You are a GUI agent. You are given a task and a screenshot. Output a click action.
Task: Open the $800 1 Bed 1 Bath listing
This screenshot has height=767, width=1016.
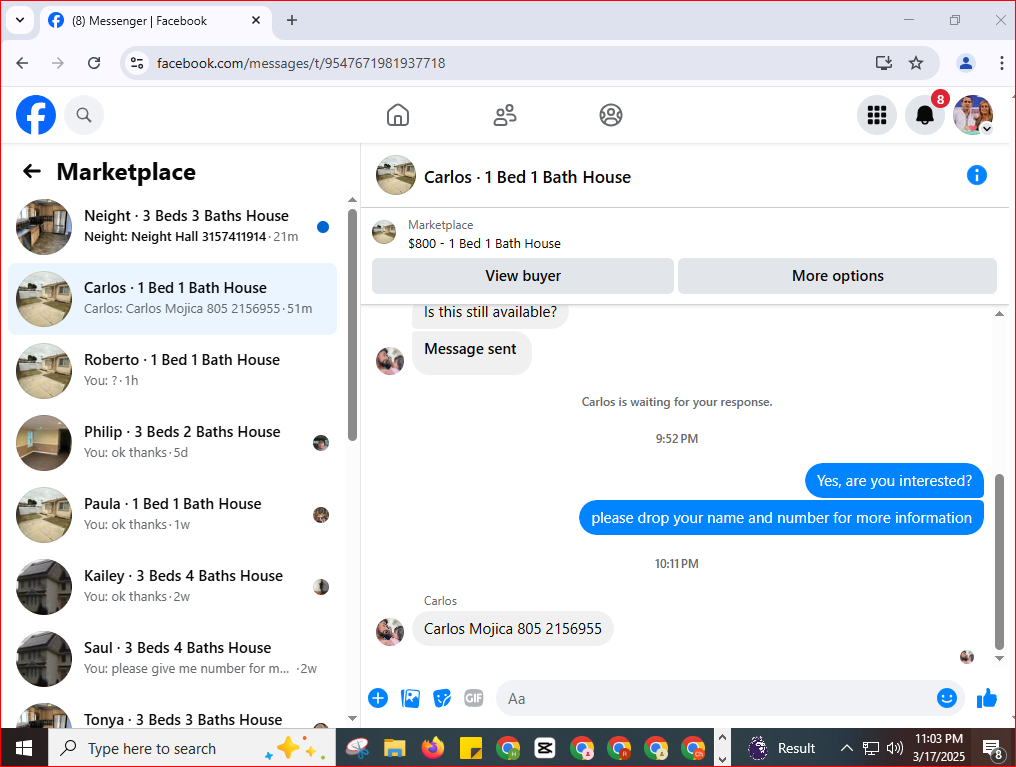tap(484, 235)
